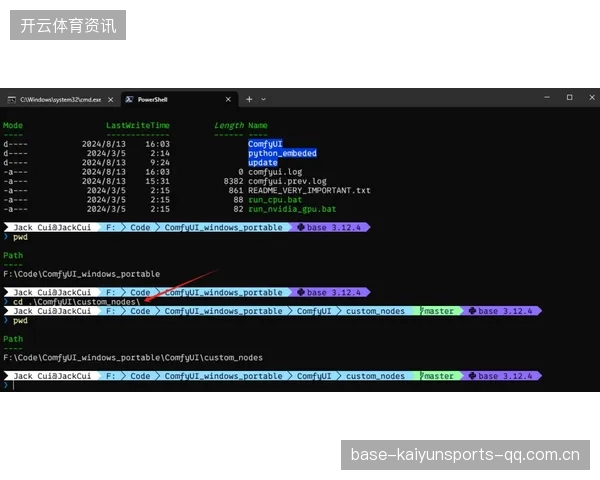Click the 9:24 time value
The image size is (600, 480).
pos(160,162)
